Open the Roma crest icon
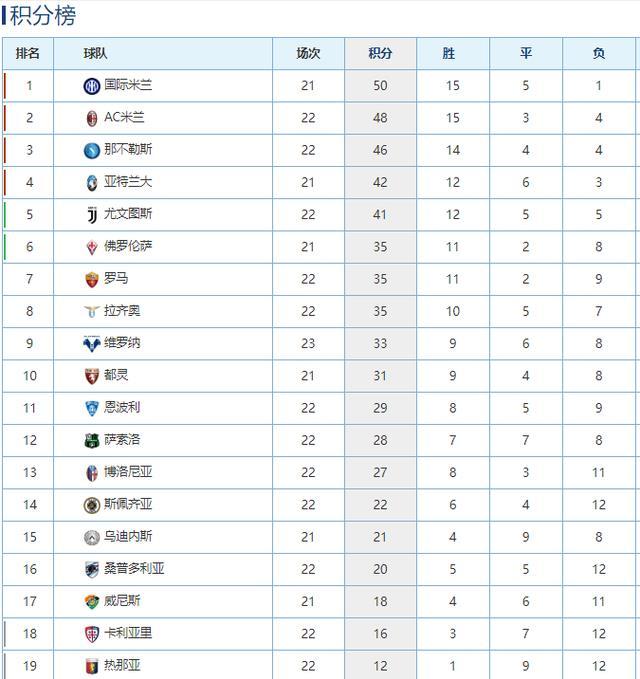The image size is (640, 679). 91,279
